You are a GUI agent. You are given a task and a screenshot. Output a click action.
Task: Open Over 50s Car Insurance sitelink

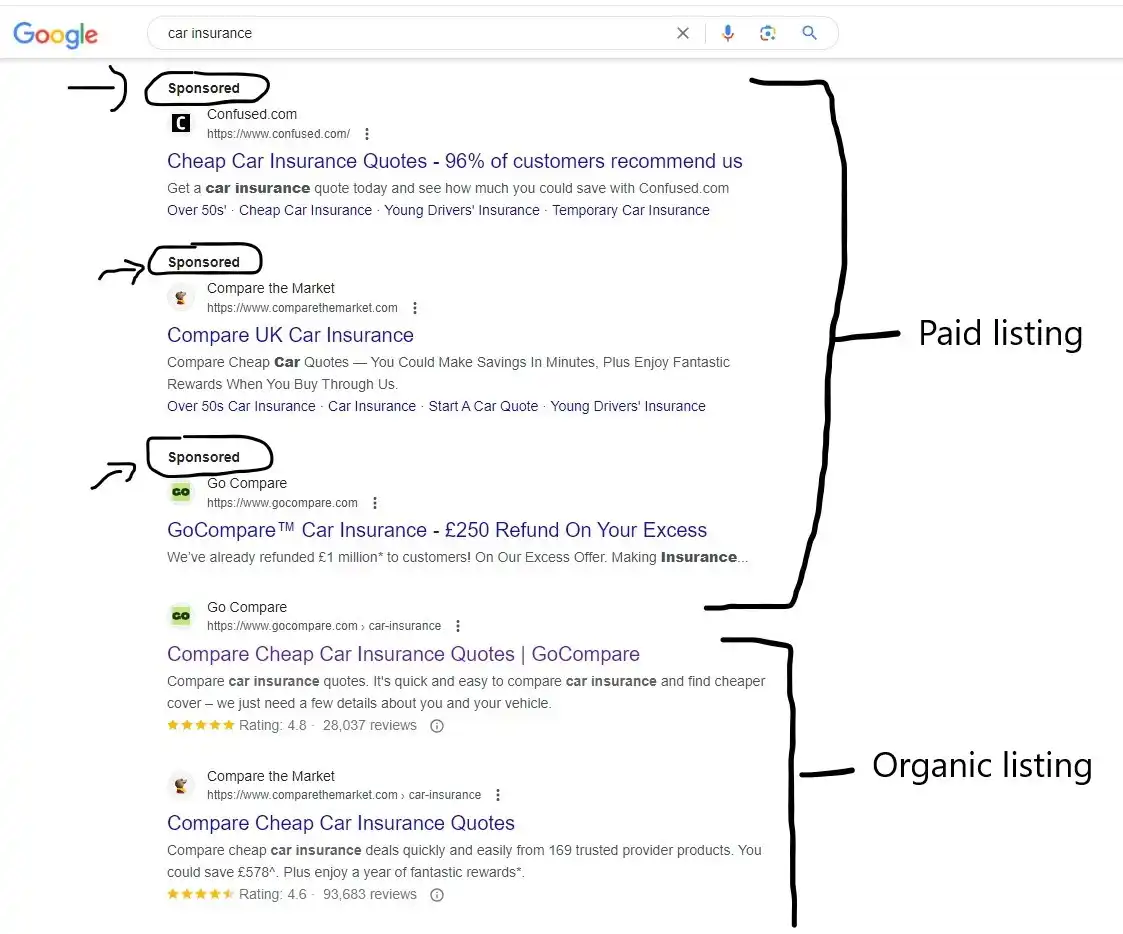(241, 406)
